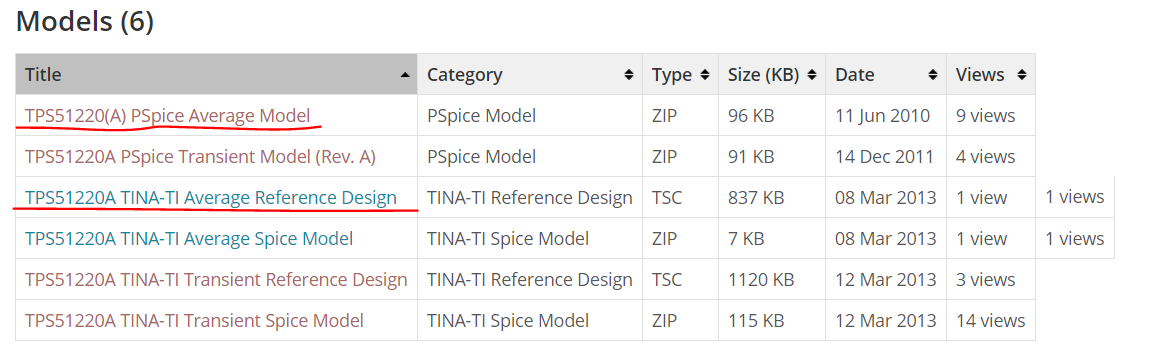Click sort arrows beside Size (KB)
The height and width of the screenshot is (362, 1155).
[812, 74]
